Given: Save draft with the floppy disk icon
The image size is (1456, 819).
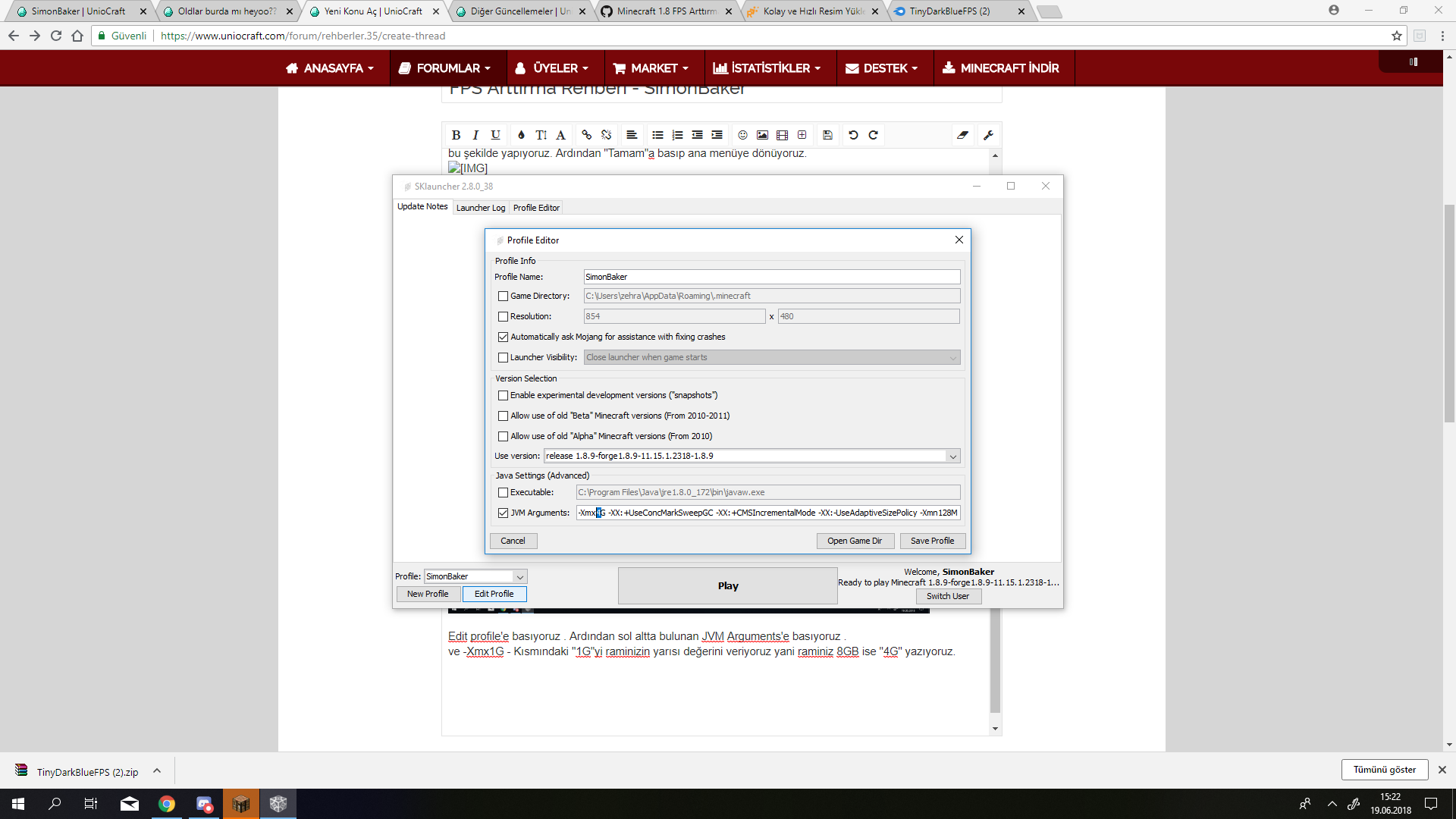Looking at the screenshot, I should [x=827, y=135].
